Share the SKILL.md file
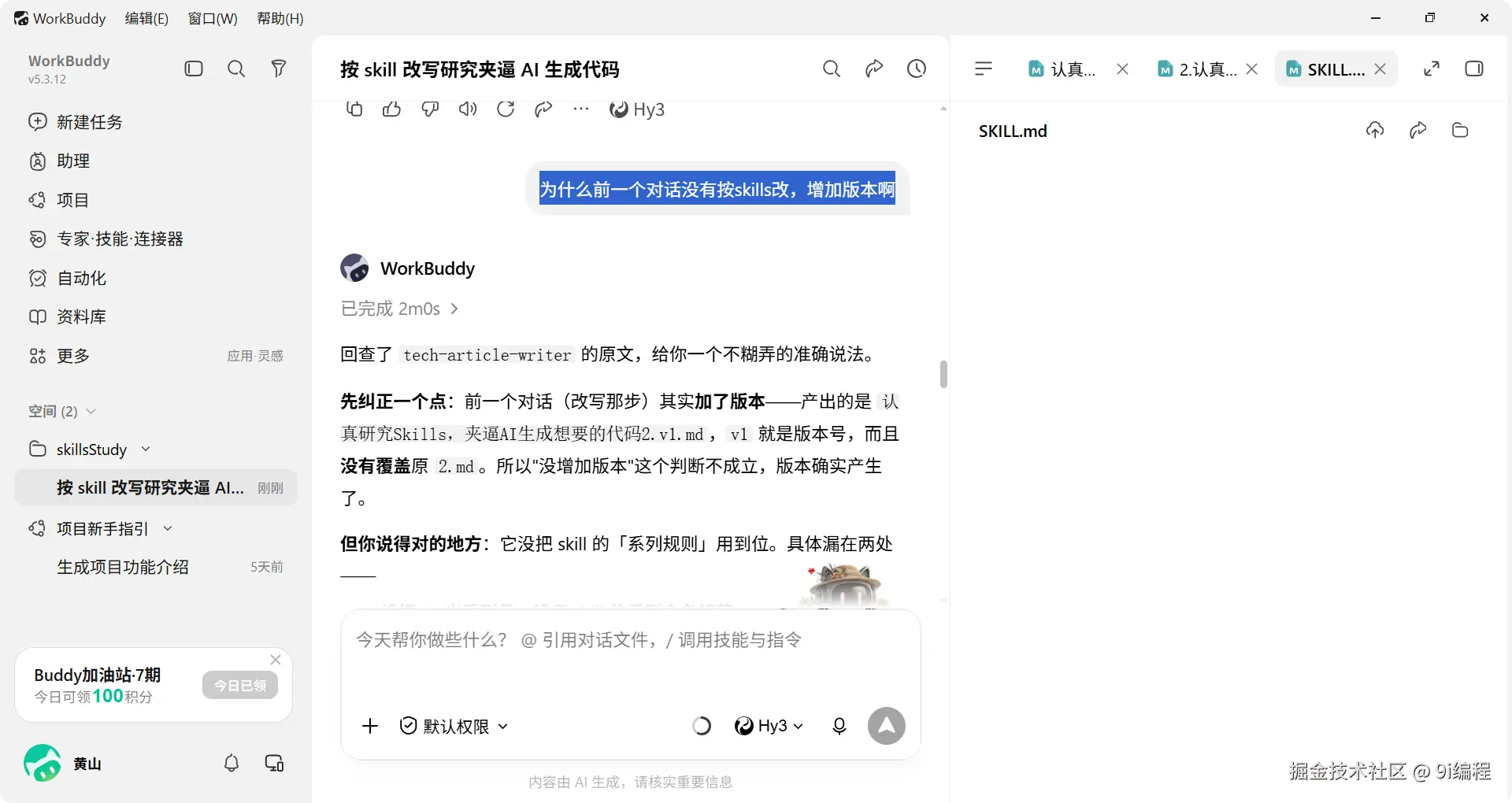The width and height of the screenshot is (1512, 803). click(1418, 130)
